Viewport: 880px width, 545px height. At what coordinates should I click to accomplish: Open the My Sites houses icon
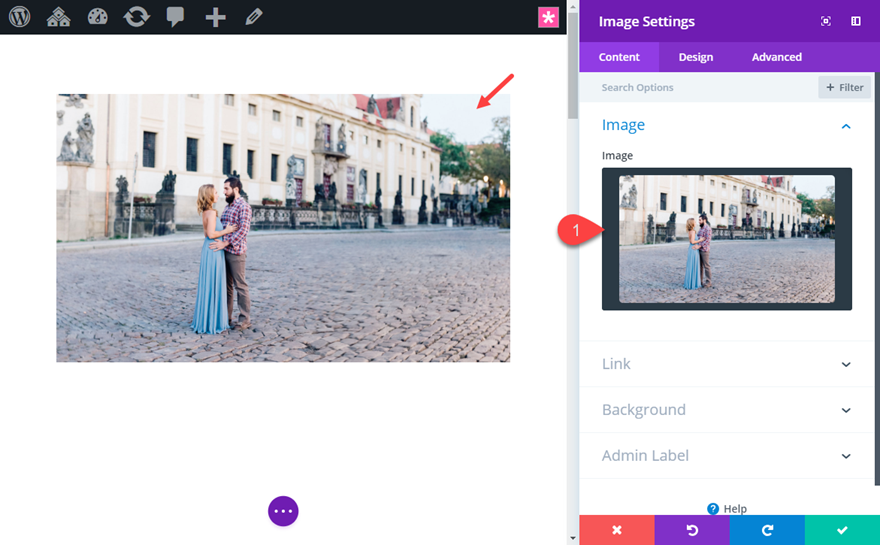pyautogui.click(x=58, y=17)
